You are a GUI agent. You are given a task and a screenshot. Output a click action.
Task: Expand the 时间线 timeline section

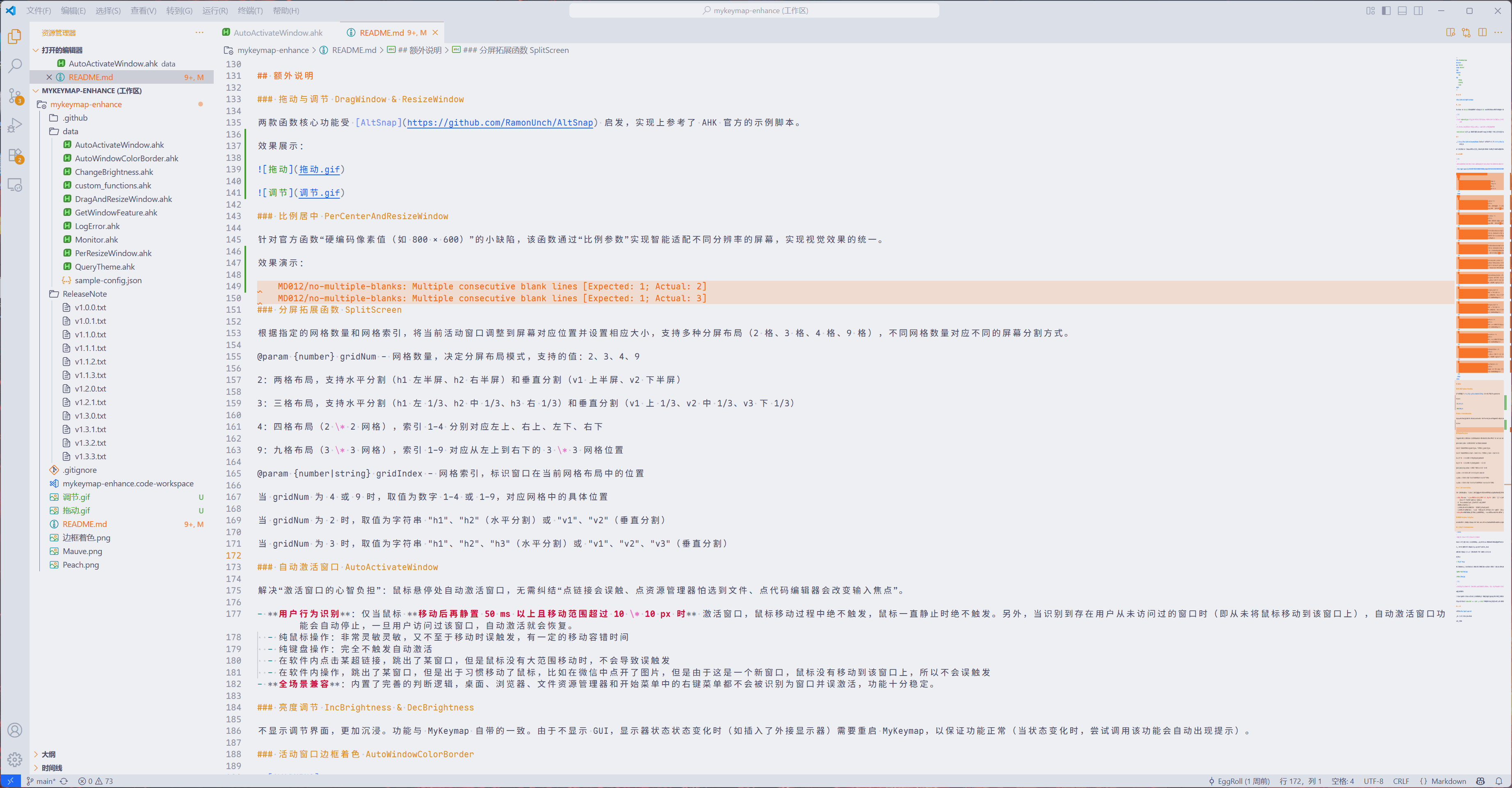click(x=52, y=767)
